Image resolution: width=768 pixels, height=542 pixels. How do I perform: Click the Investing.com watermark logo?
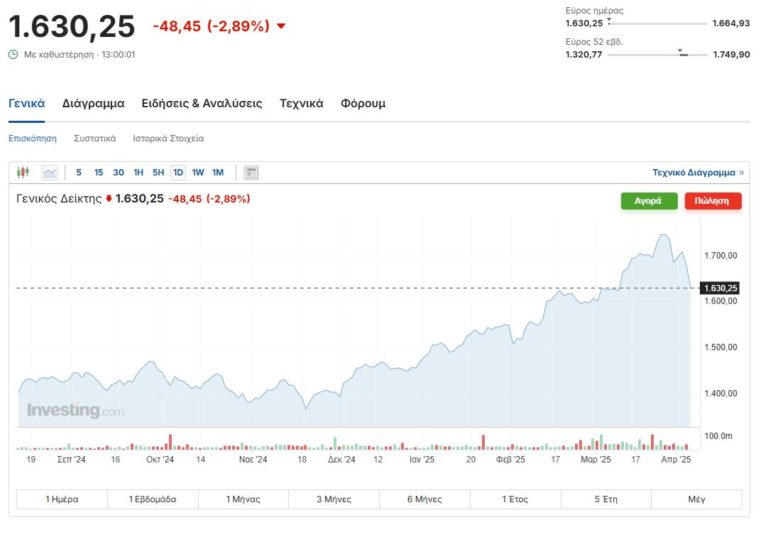coord(75,410)
